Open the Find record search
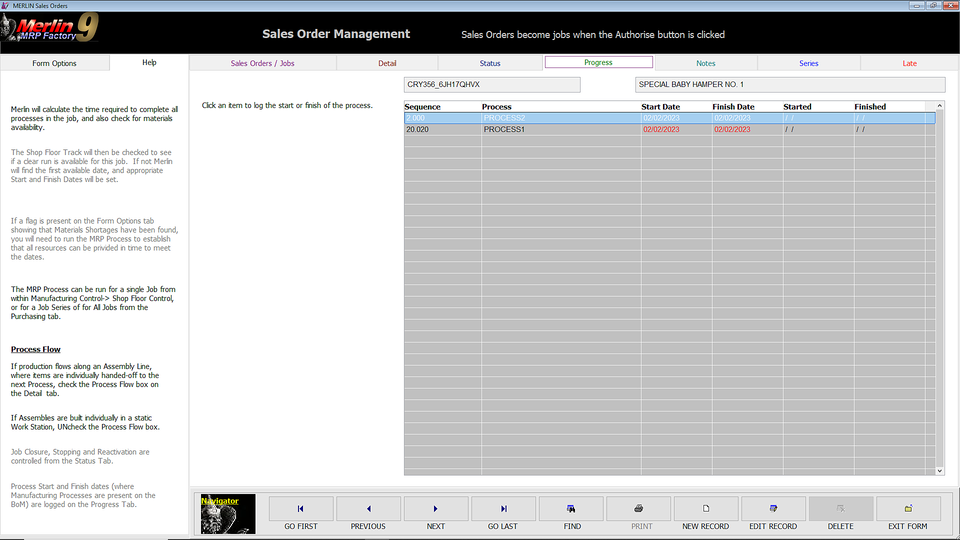960x540 pixels. (571, 509)
